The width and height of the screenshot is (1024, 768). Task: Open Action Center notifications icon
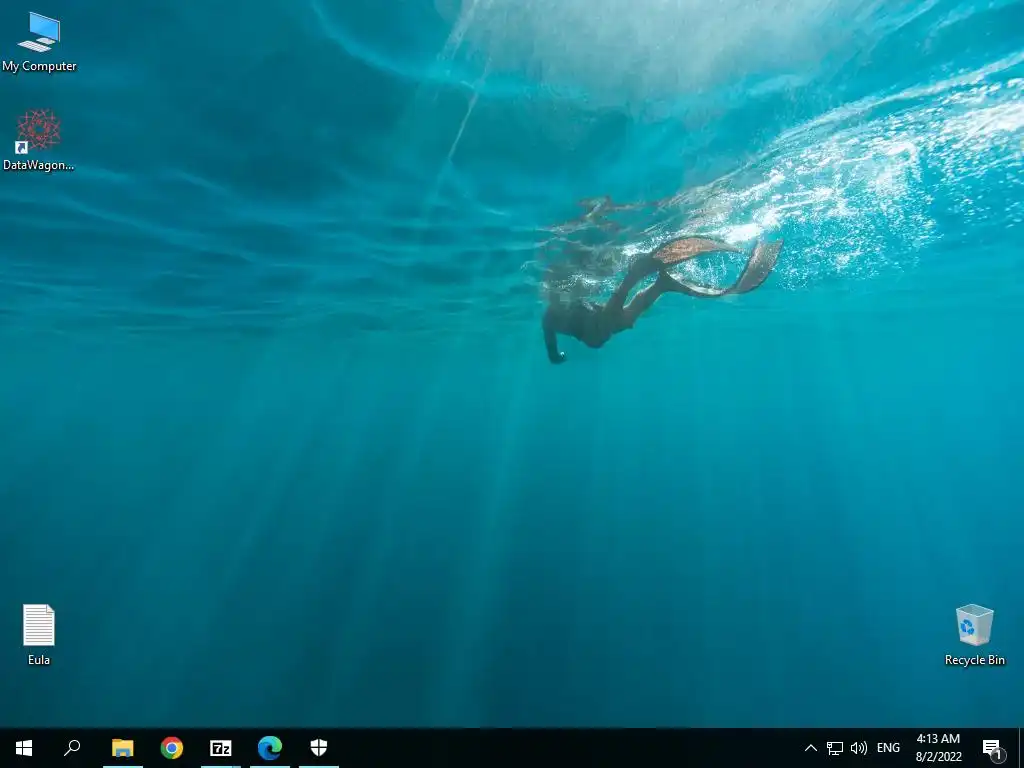[x=992, y=748]
